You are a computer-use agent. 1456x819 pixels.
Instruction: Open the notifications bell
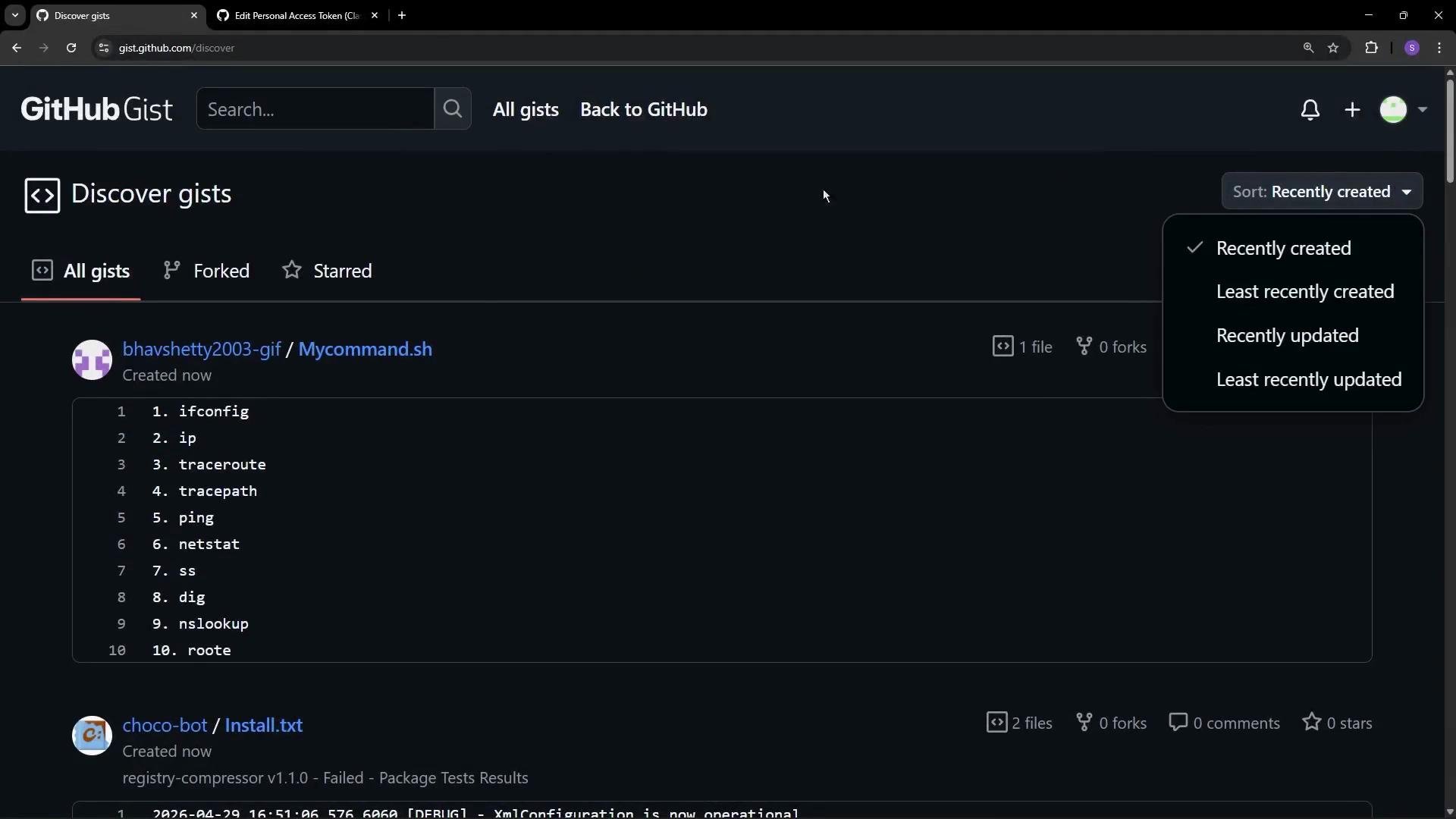1310,110
